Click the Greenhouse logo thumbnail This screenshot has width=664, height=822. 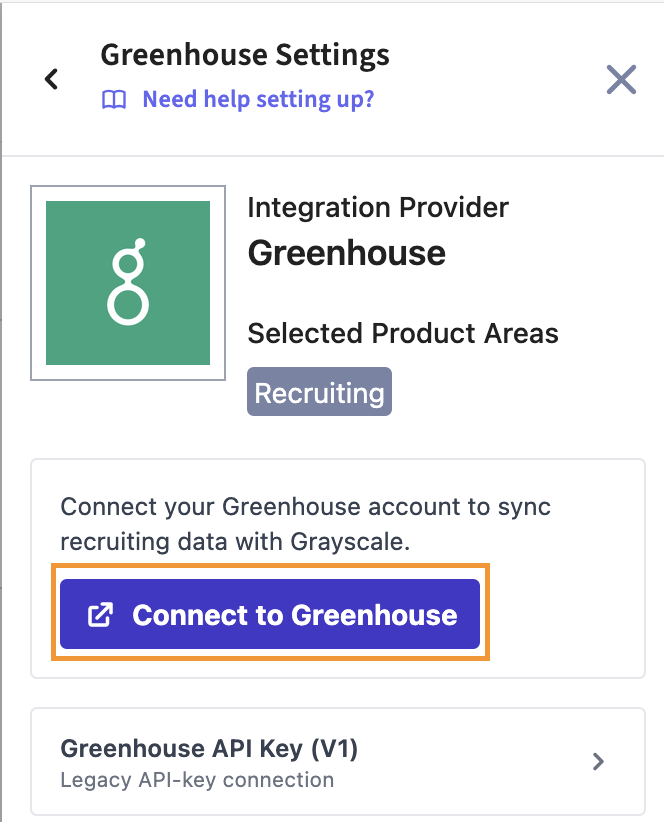coord(128,283)
